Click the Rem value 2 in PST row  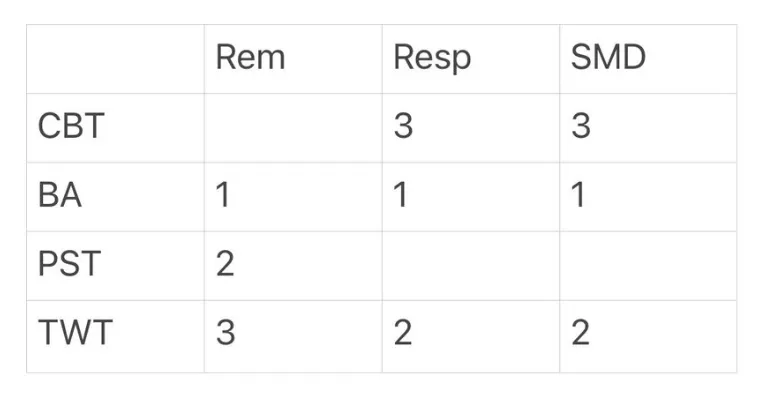click(292, 265)
